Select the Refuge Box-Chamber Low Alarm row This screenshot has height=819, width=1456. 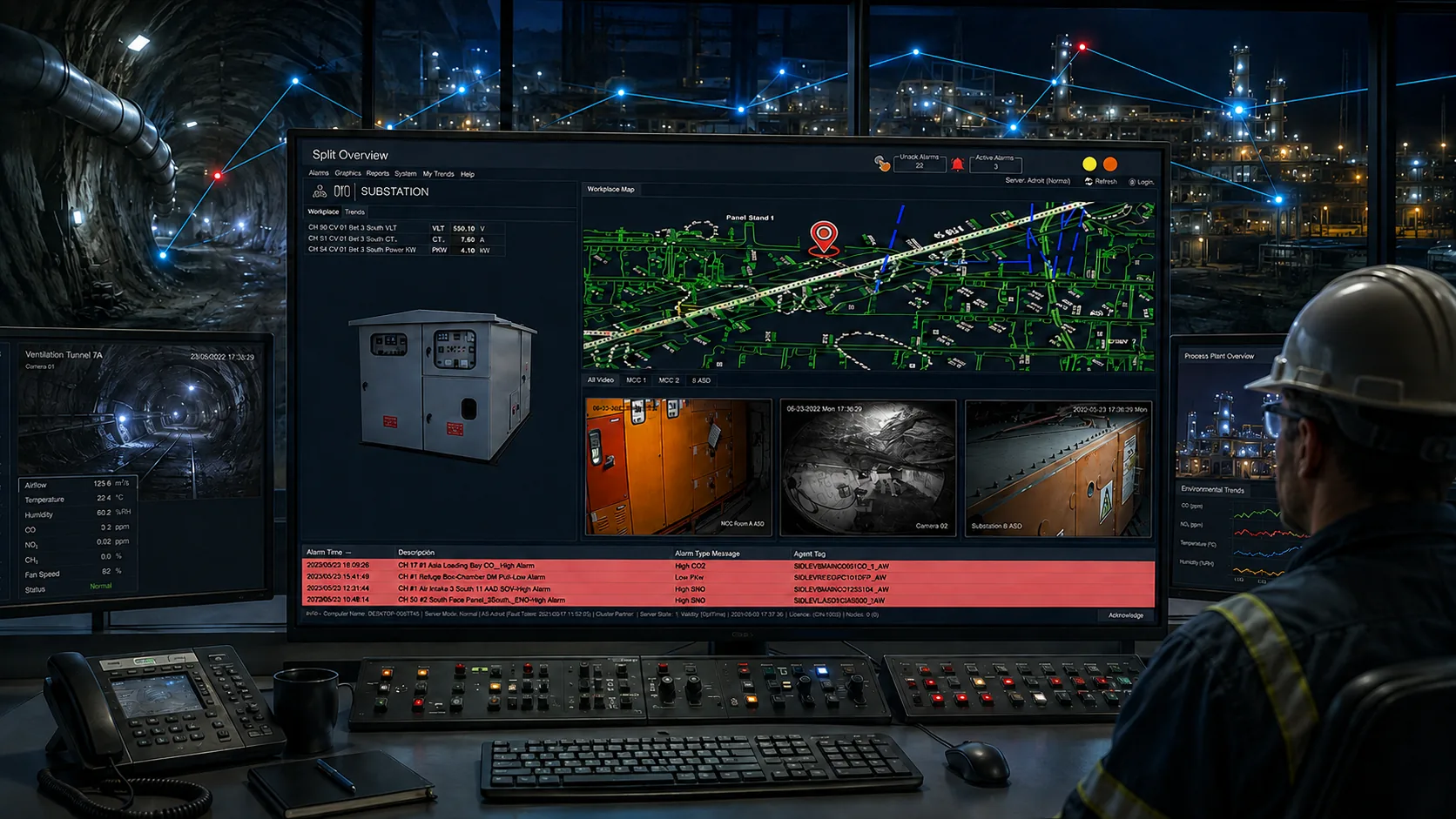click(728, 577)
